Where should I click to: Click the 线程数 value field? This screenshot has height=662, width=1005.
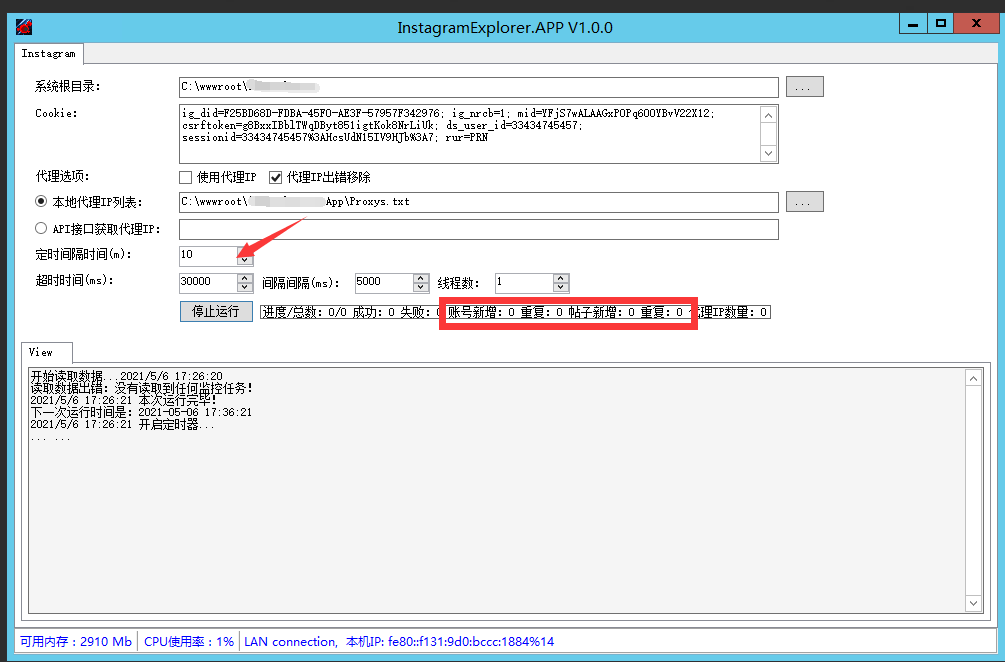pyautogui.click(x=524, y=282)
